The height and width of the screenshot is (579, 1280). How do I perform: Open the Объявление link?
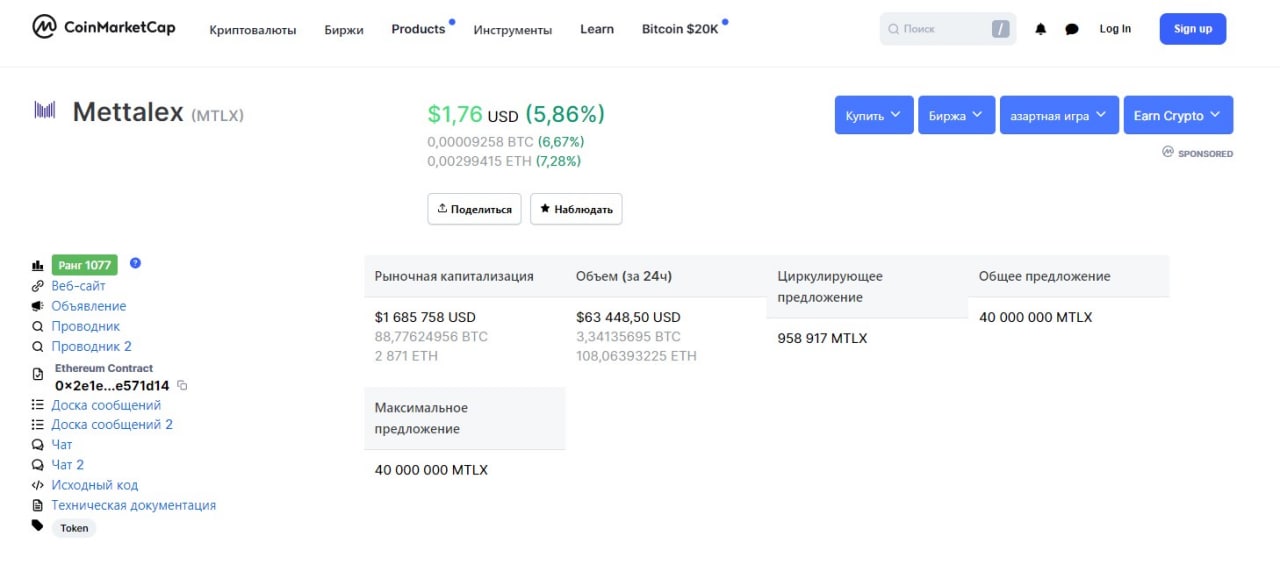point(89,306)
